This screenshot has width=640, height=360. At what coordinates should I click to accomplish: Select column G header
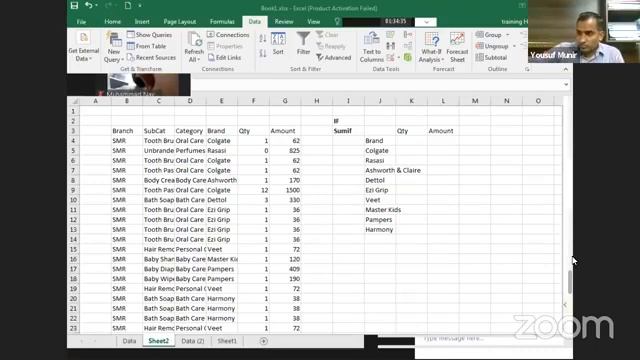tap(285, 101)
